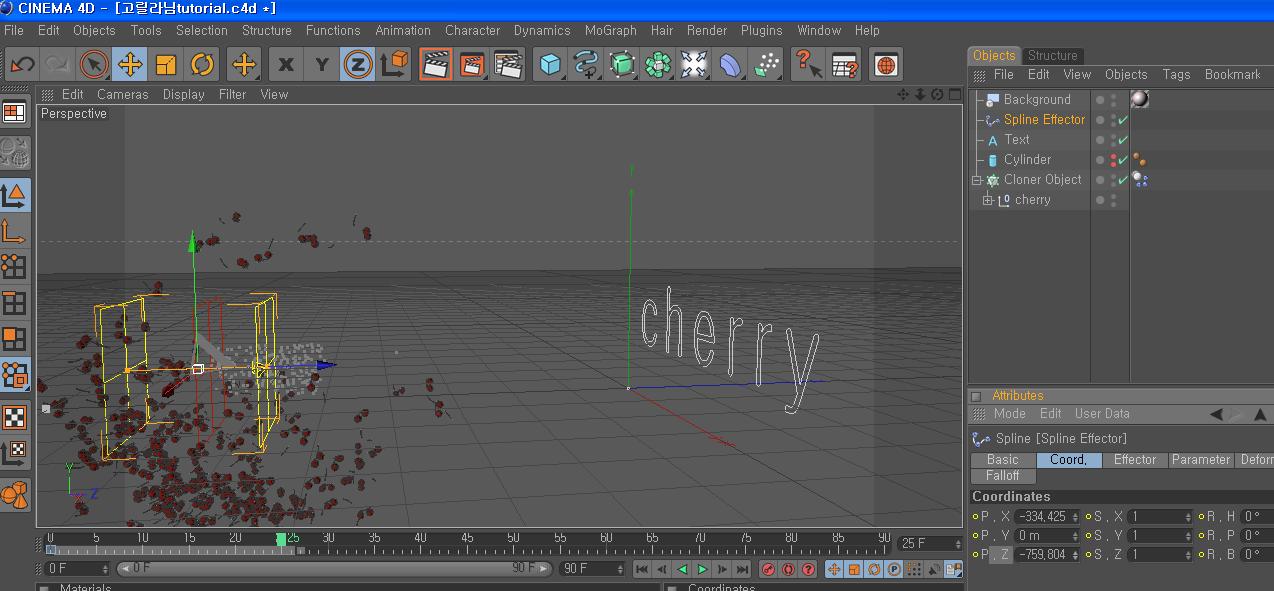Toggle the Cylinder enable checkmark

1123,160
